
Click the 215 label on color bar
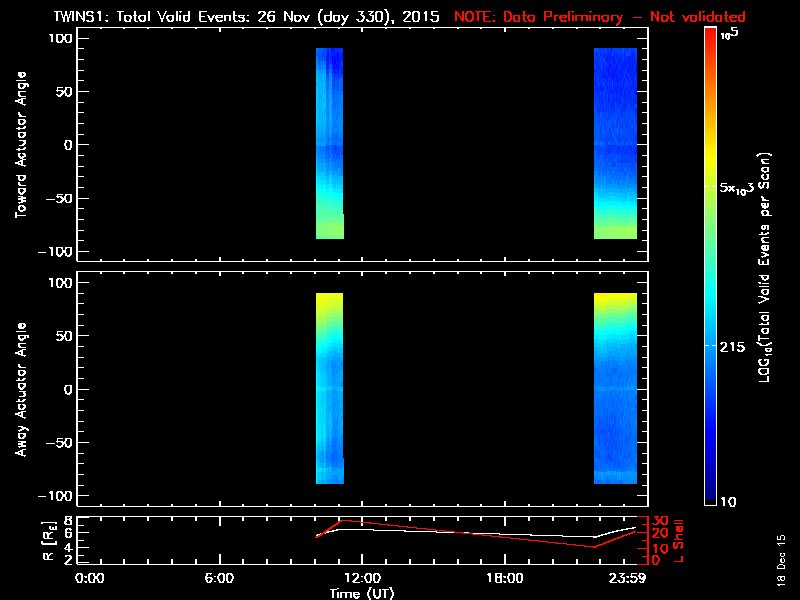click(x=734, y=346)
